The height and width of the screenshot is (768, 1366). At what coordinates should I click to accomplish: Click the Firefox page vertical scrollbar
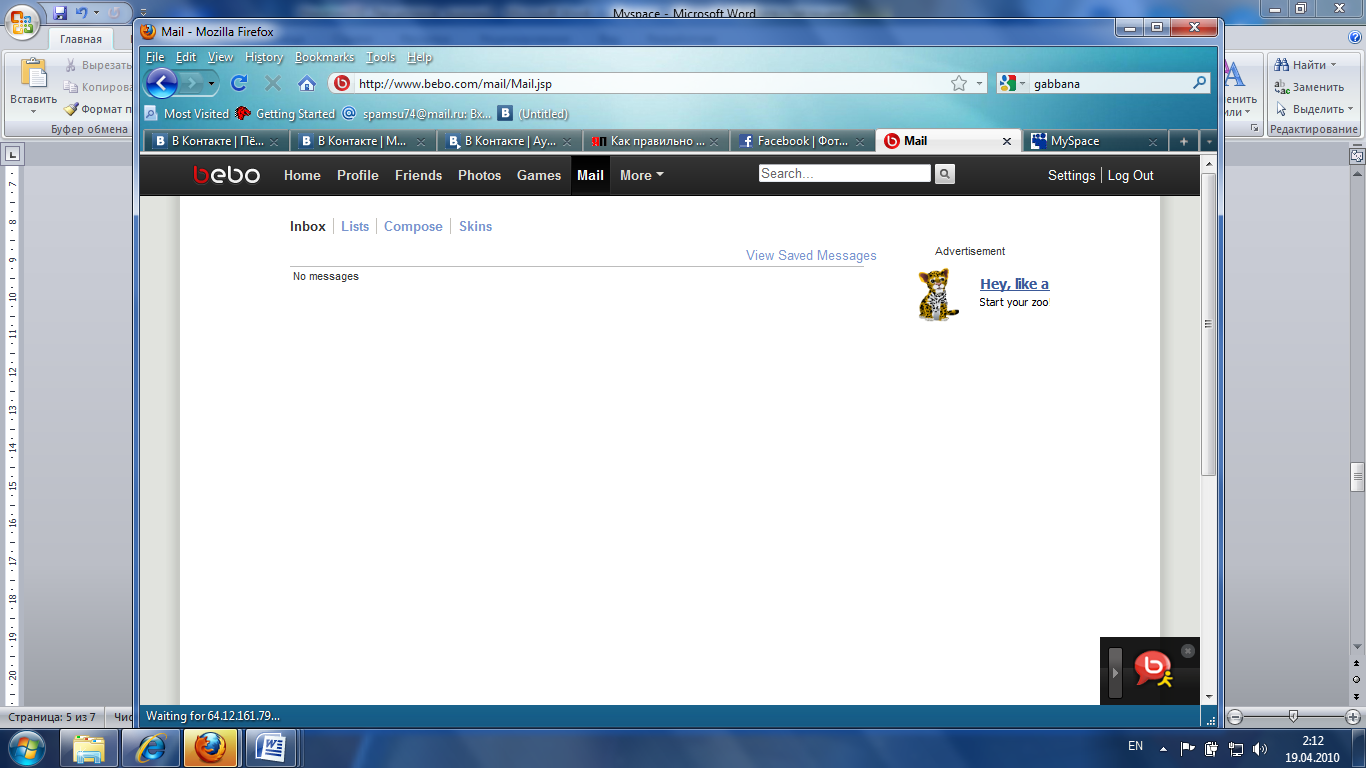[1208, 325]
